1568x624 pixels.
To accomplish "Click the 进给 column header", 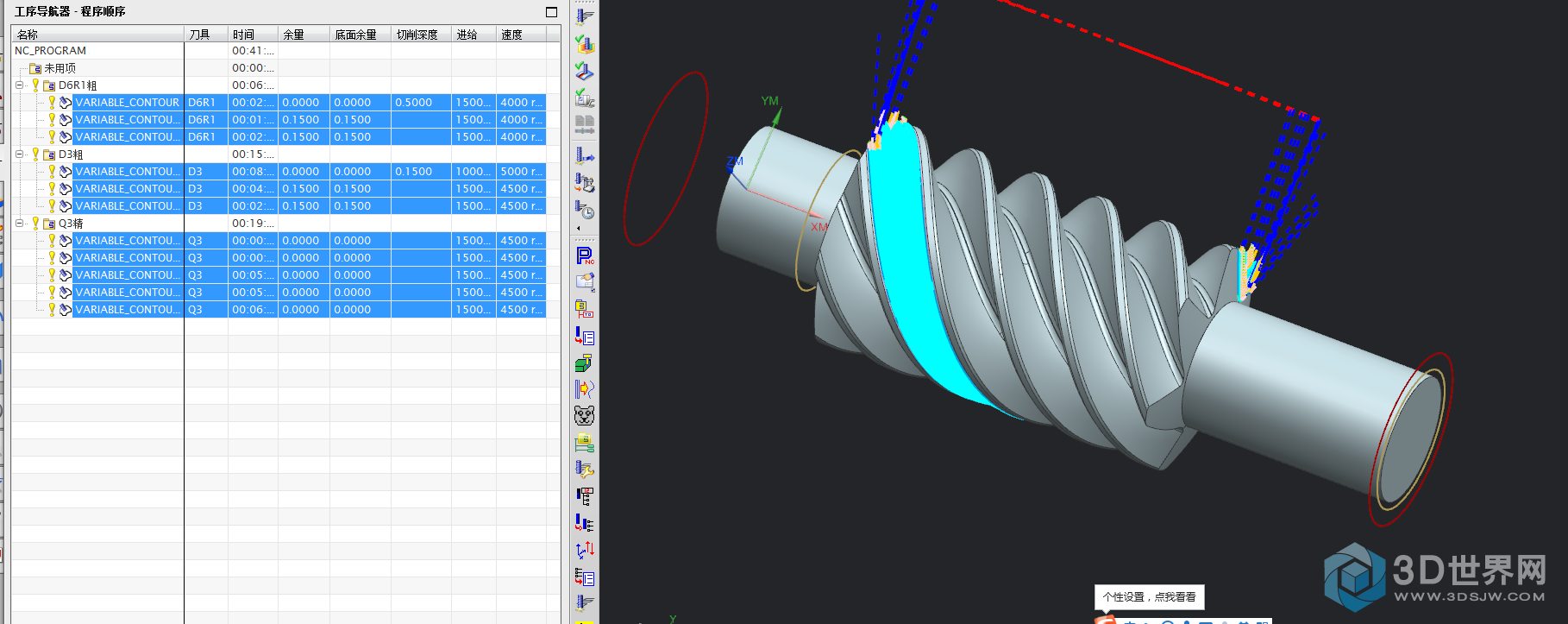I will tap(474, 35).
